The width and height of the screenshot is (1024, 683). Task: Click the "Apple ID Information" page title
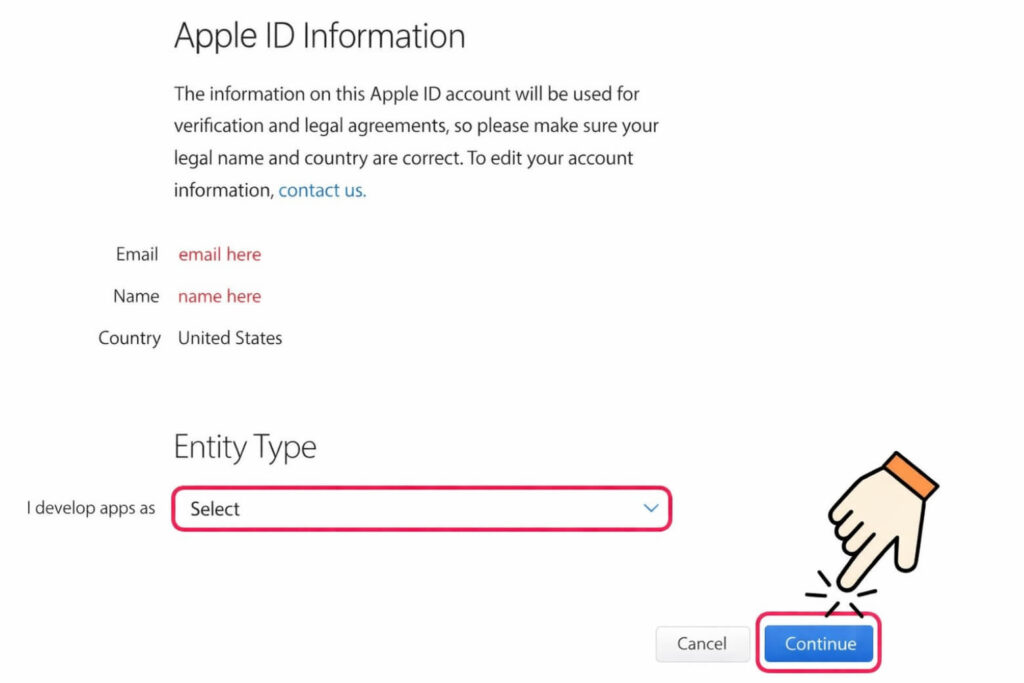point(320,35)
